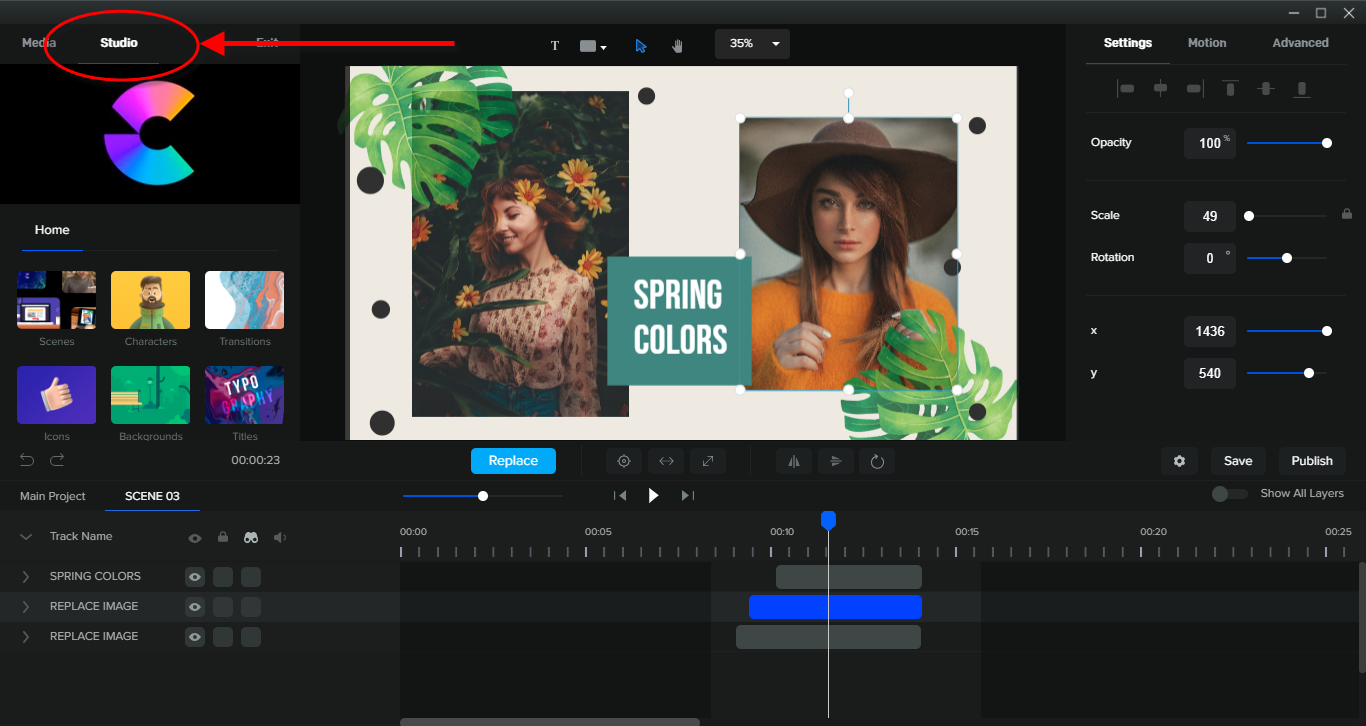
Task: Lock the highlighted REPLACE IMAGE track
Action: (223, 607)
